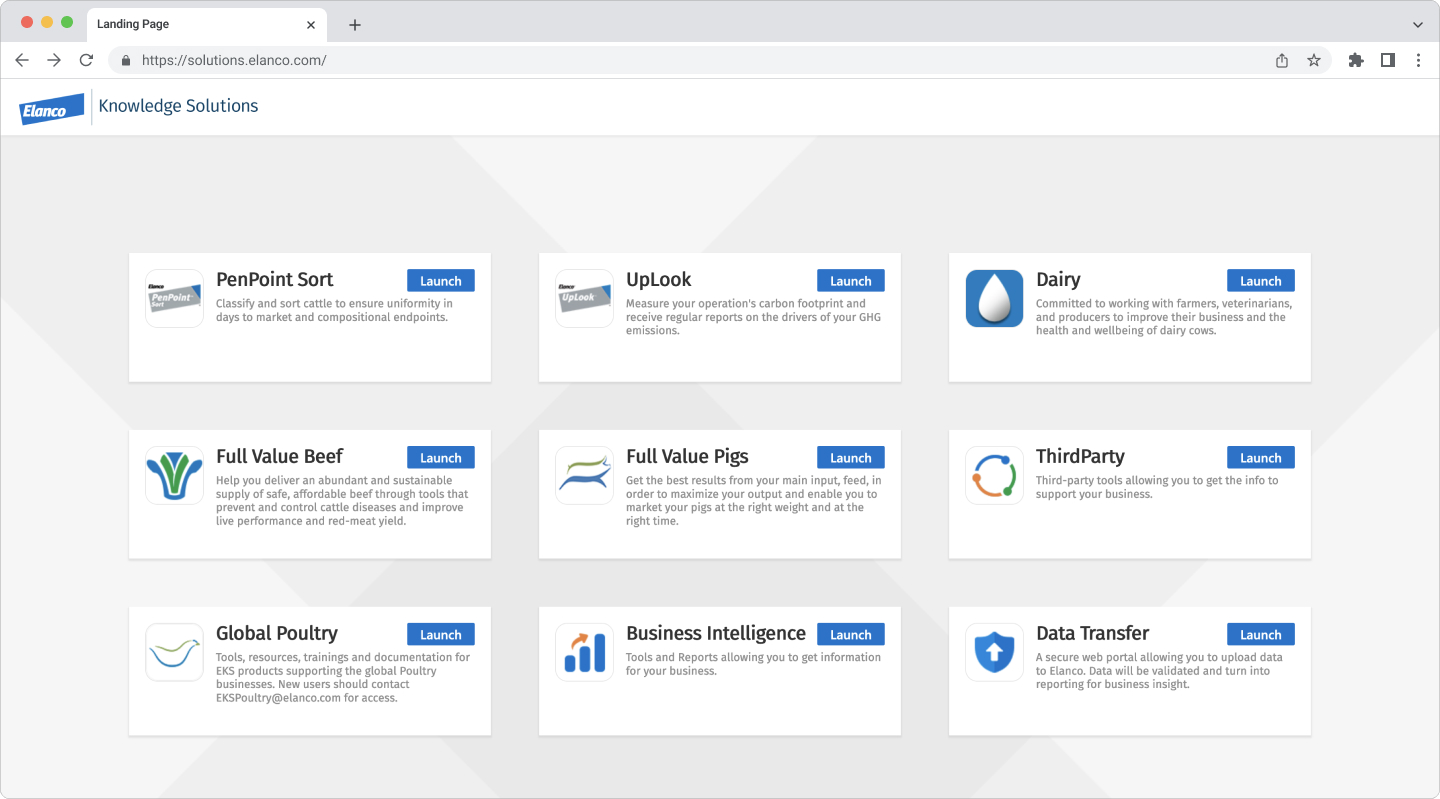Image resolution: width=1440 pixels, height=799 pixels.
Task: Launch ThirdParty
Action: [x=1261, y=458]
